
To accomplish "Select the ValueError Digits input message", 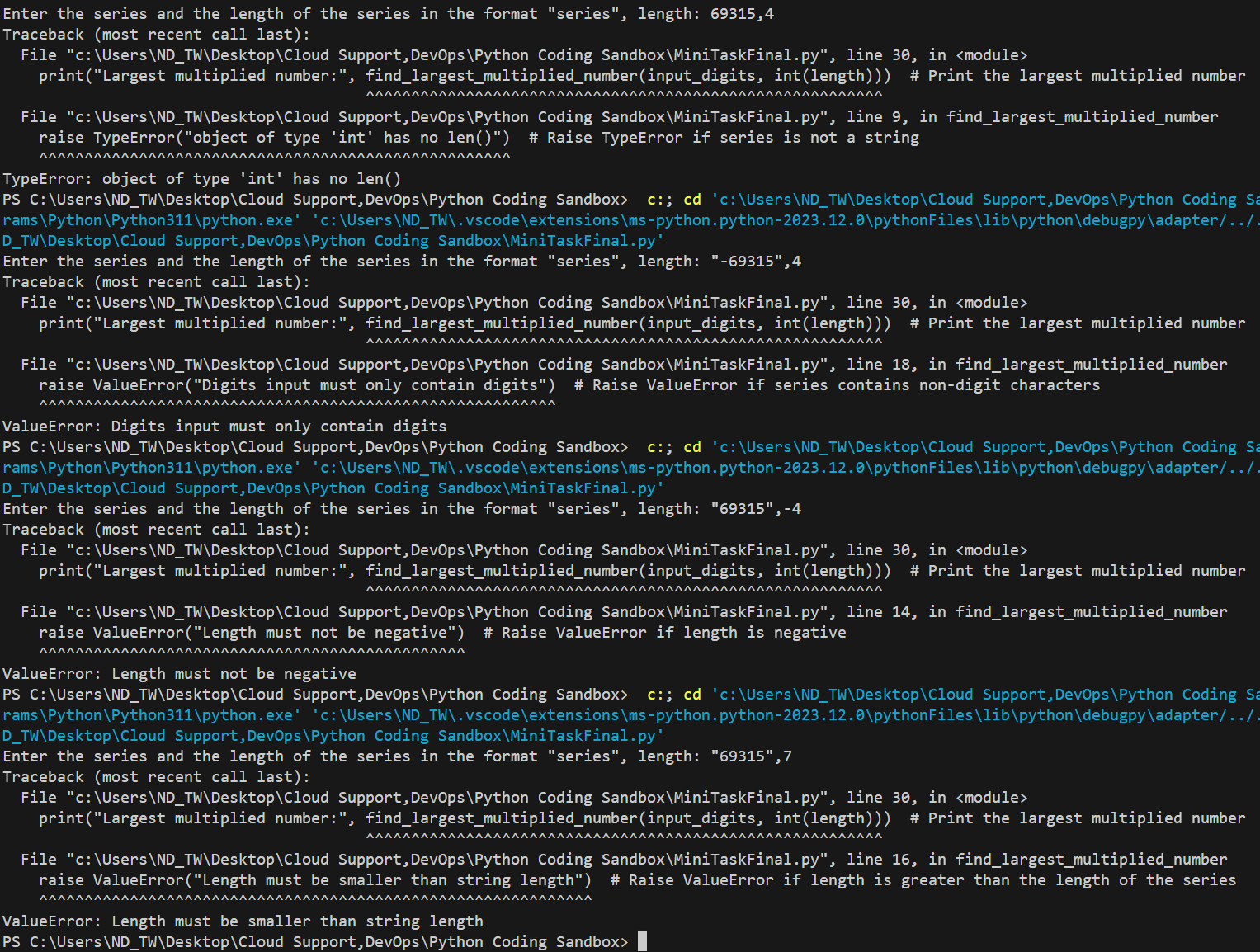I will 223,426.
